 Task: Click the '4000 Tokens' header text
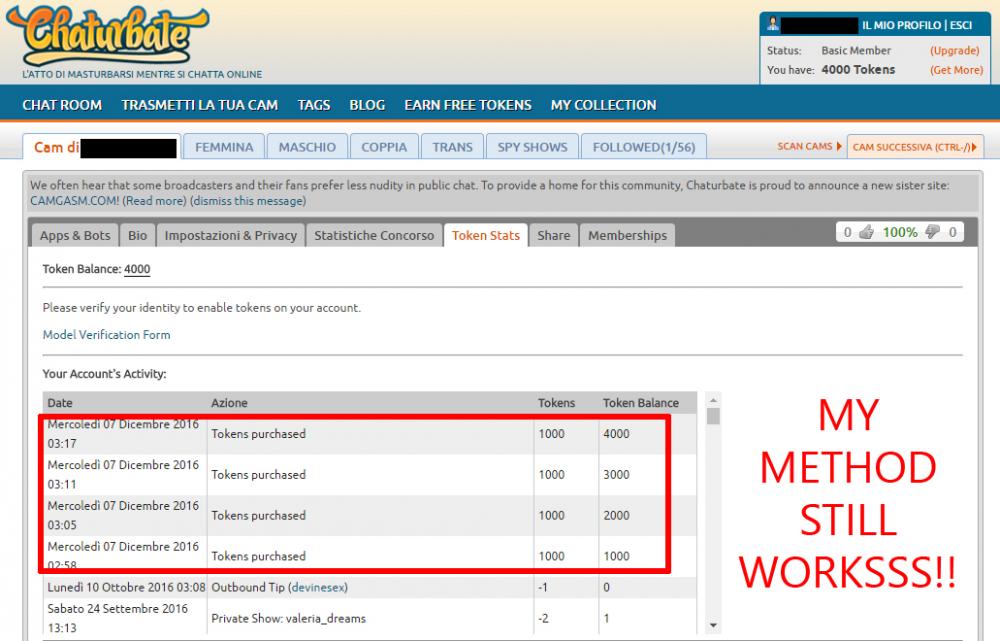coord(858,70)
